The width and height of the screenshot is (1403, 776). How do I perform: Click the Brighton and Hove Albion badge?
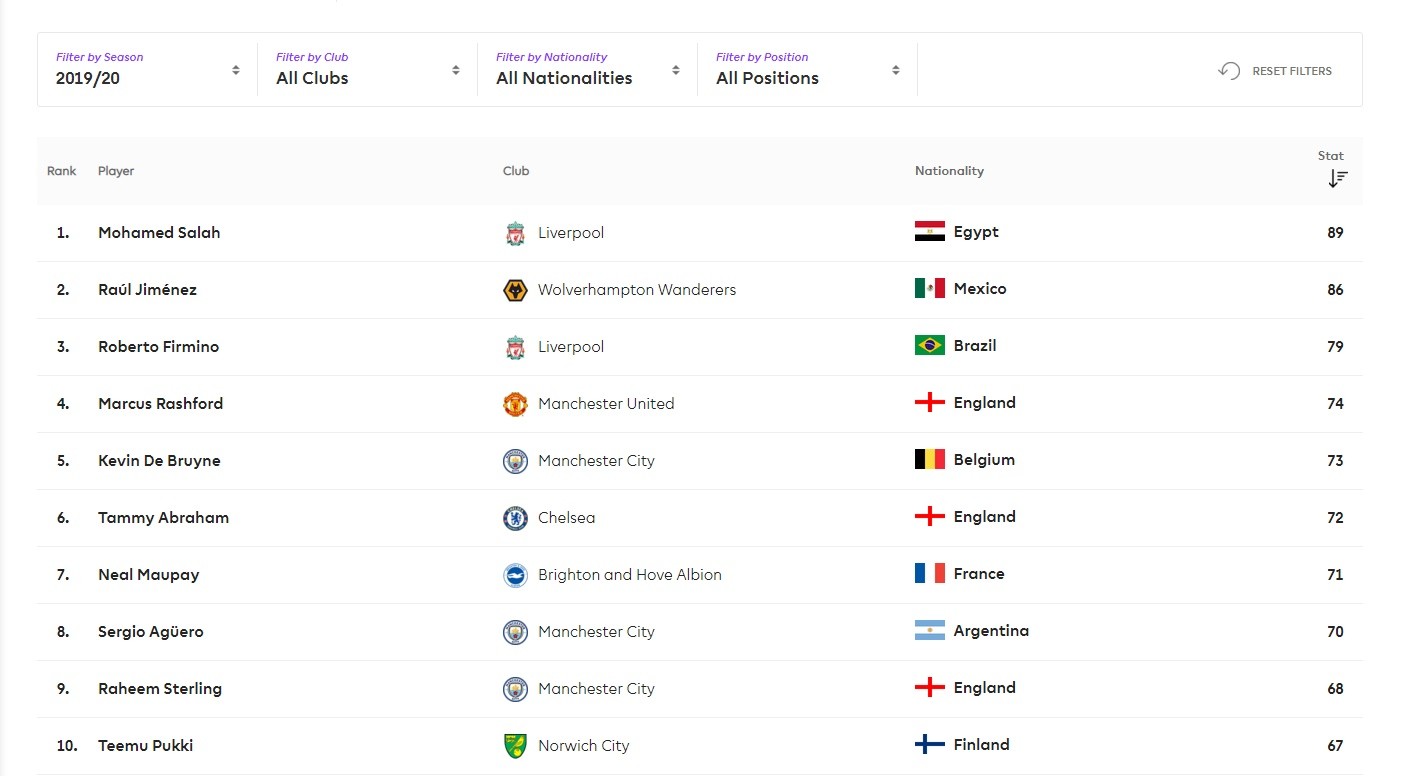tap(515, 575)
